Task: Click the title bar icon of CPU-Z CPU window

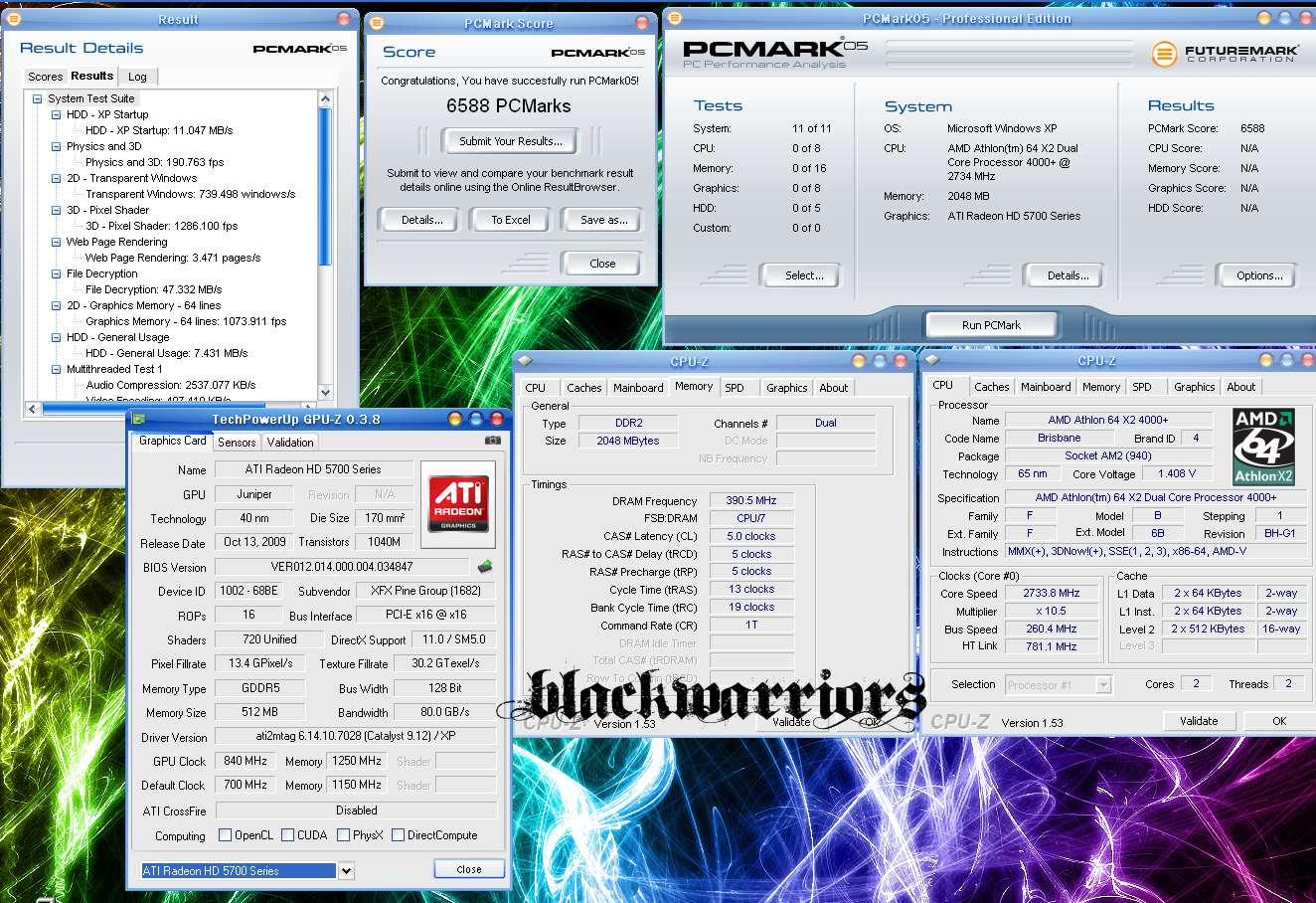Action: pyautogui.click(x=934, y=361)
